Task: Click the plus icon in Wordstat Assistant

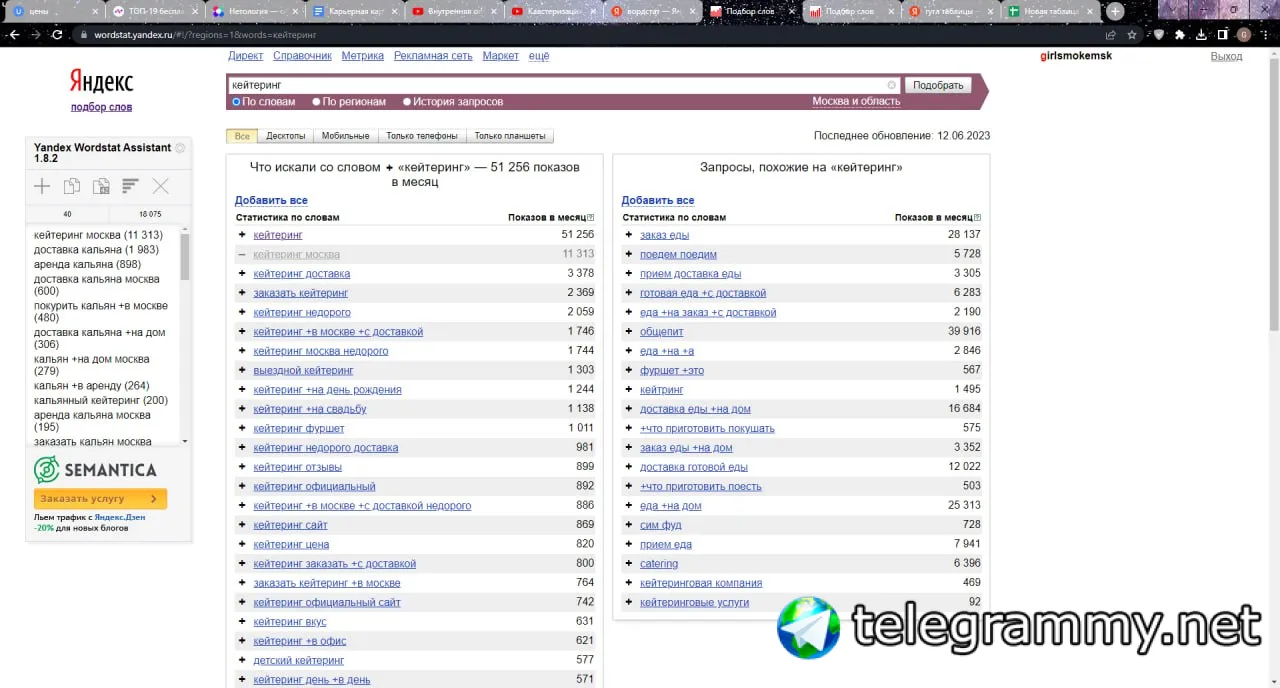Action: tap(42, 186)
